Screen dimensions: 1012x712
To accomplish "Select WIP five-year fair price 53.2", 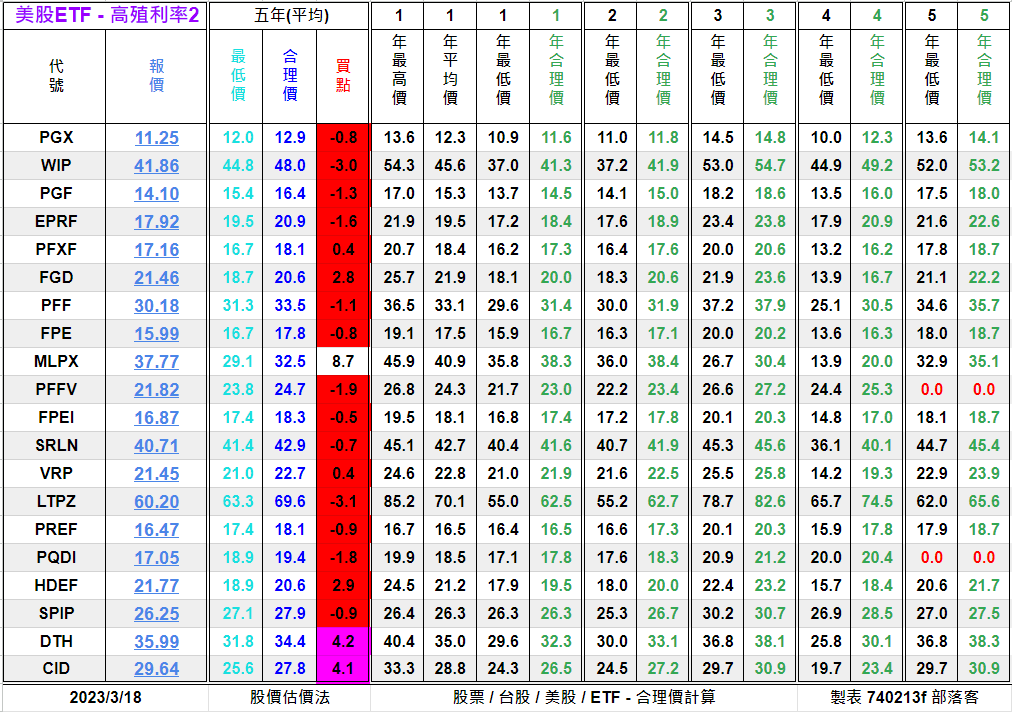I will pyautogui.click(x=984, y=166).
